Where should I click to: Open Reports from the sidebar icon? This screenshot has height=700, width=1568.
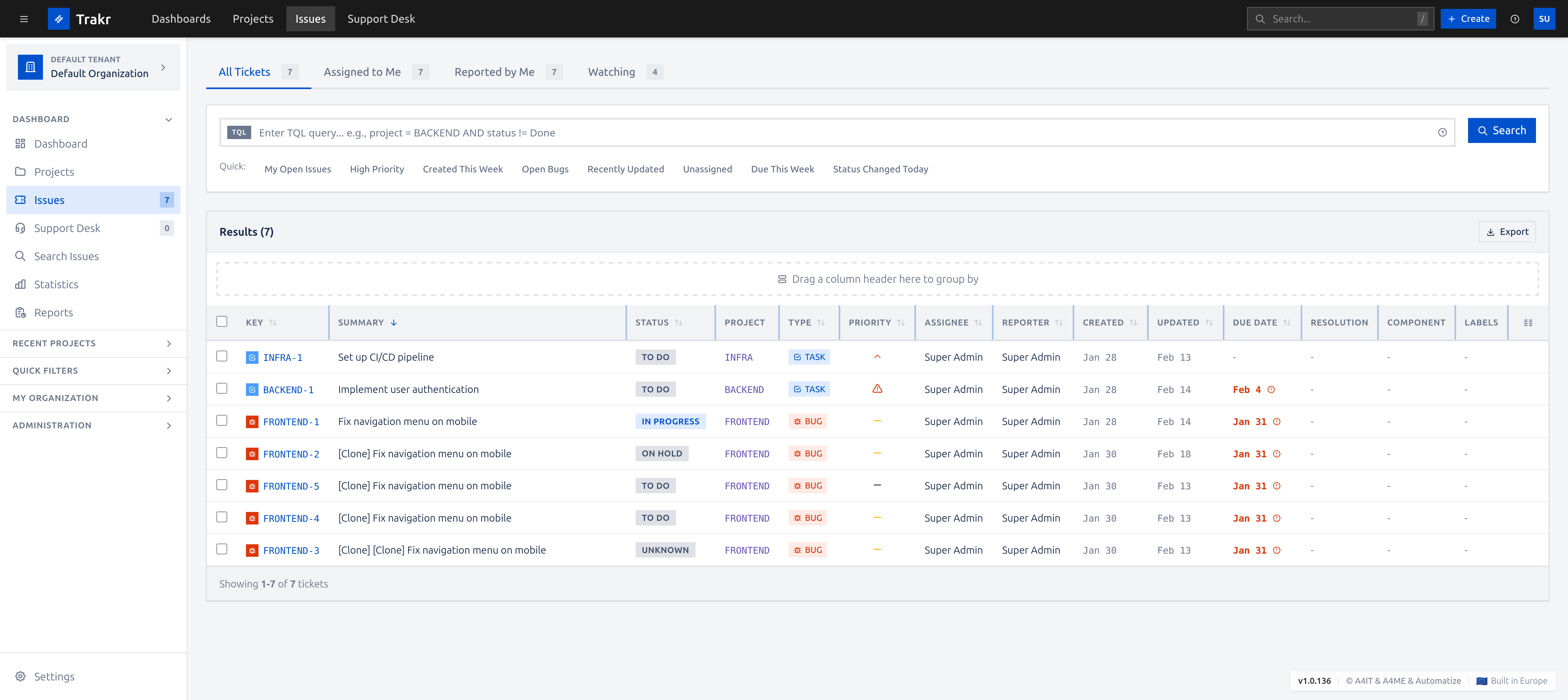coord(20,312)
